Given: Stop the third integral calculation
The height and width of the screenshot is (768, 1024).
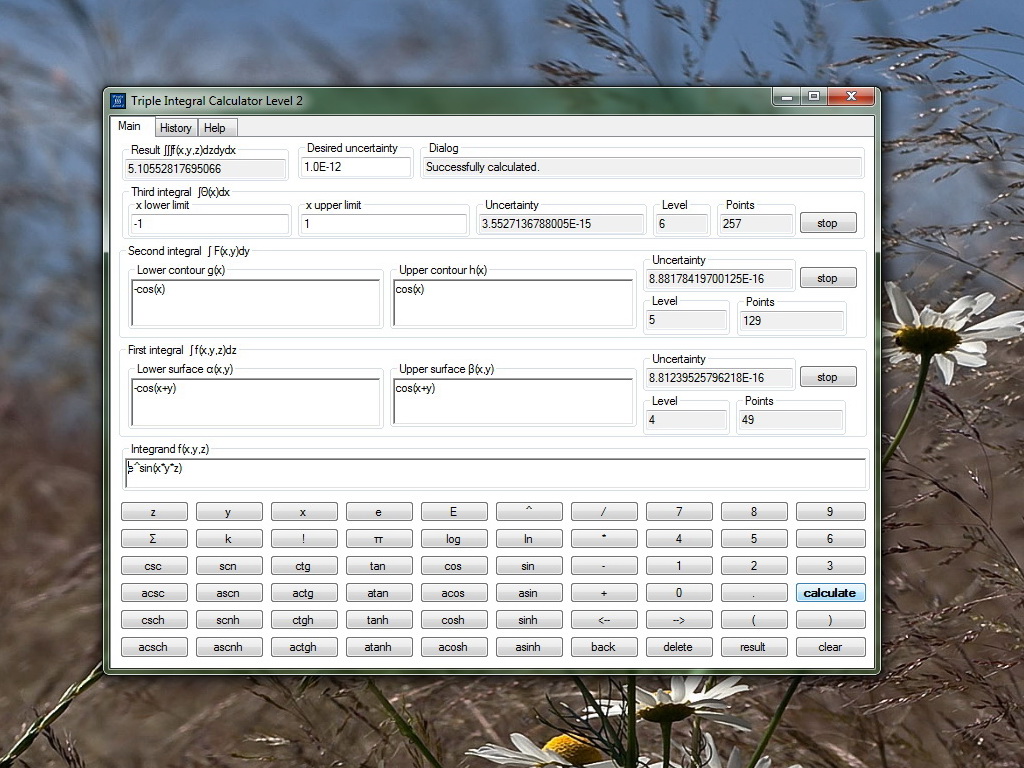Looking at the screenshot, I should pyautogui.click(x=827, y=223).
